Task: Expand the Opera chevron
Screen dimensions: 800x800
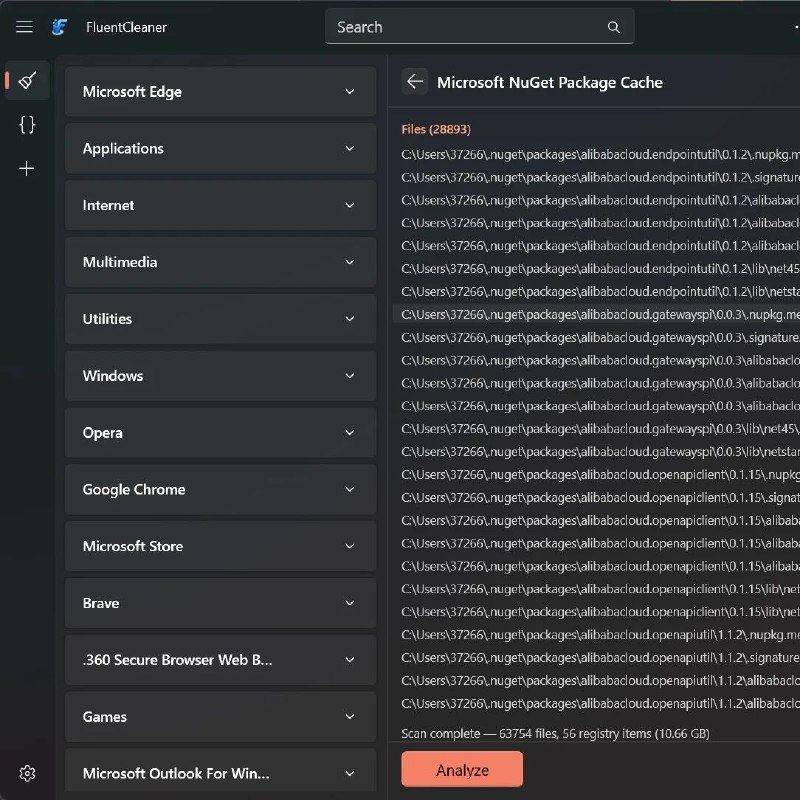Action: [x=349, y=433]
